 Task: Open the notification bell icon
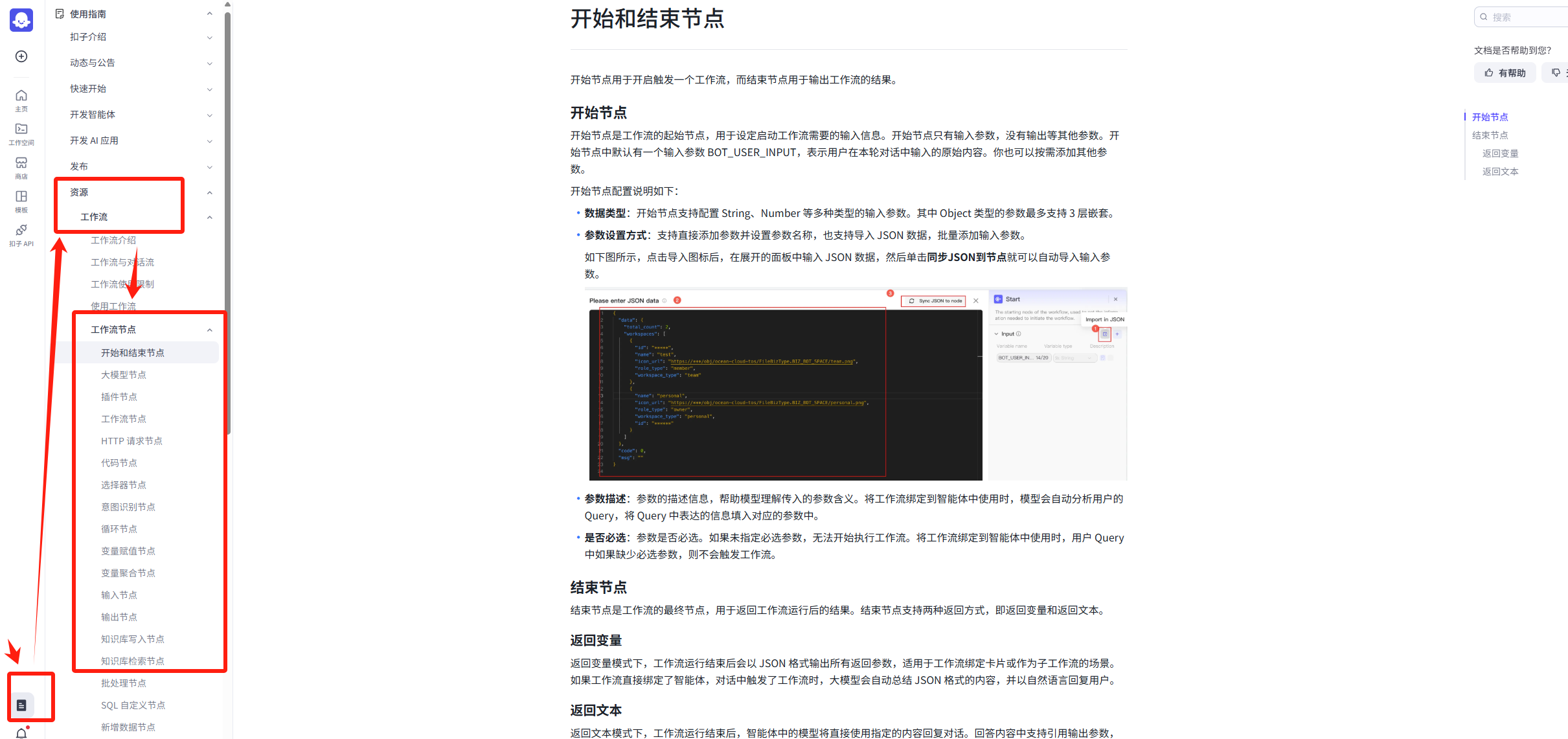pyautogui.click(x=21, y=733)
